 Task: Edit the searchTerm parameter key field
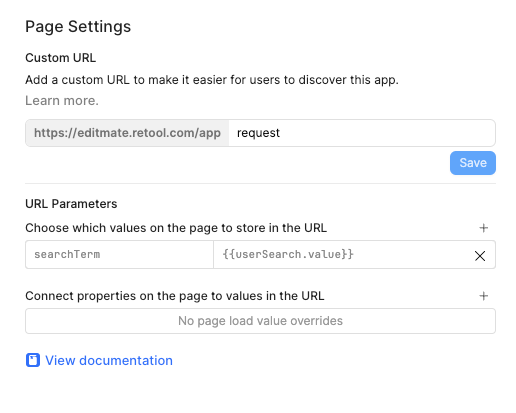click(x=119, y=254)
